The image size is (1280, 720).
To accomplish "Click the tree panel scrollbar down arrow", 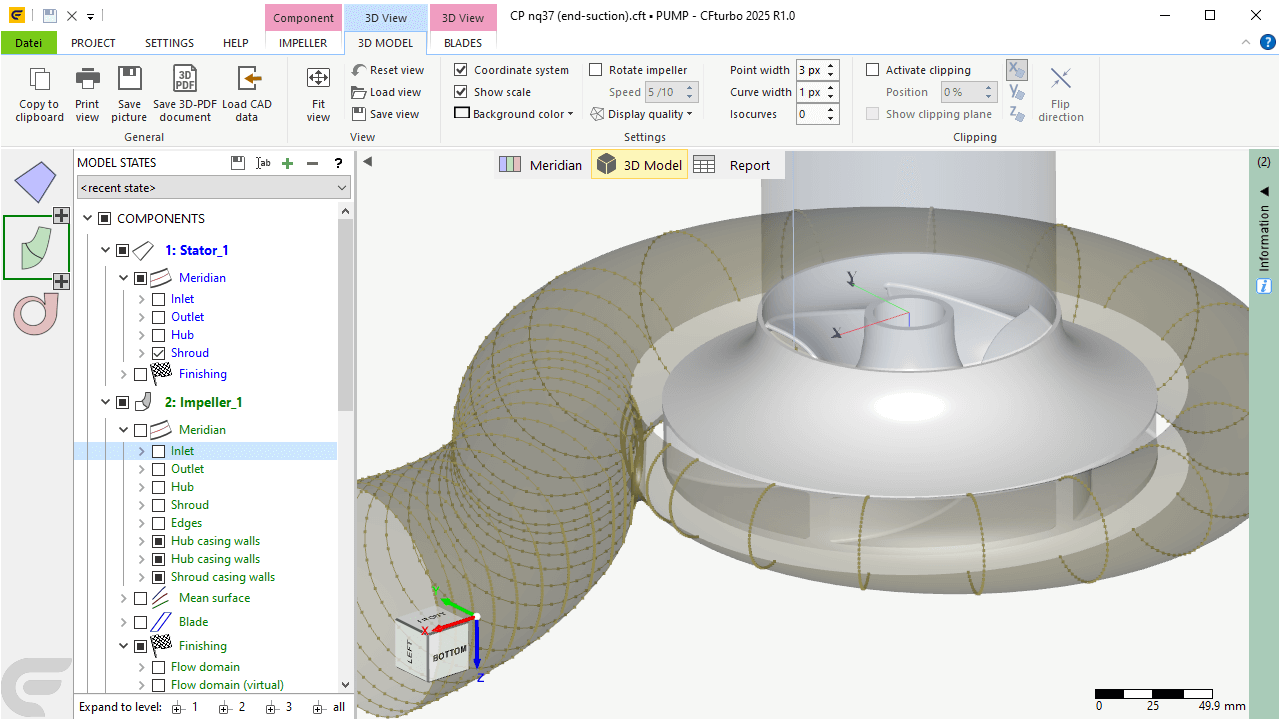I will (345, 685).
